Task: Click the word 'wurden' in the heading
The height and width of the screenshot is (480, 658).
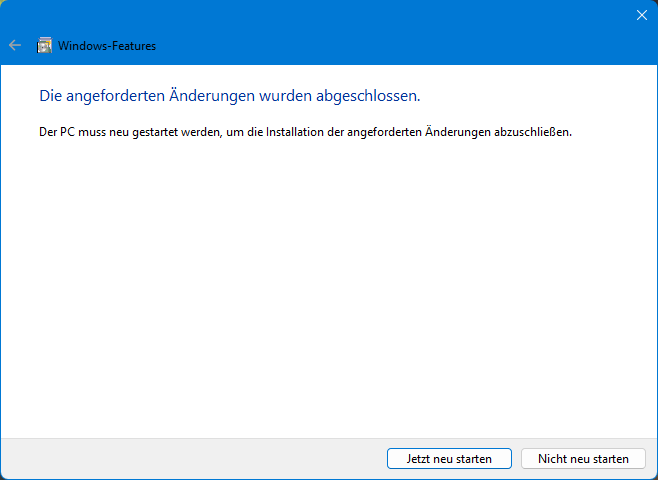Action: 286,97
